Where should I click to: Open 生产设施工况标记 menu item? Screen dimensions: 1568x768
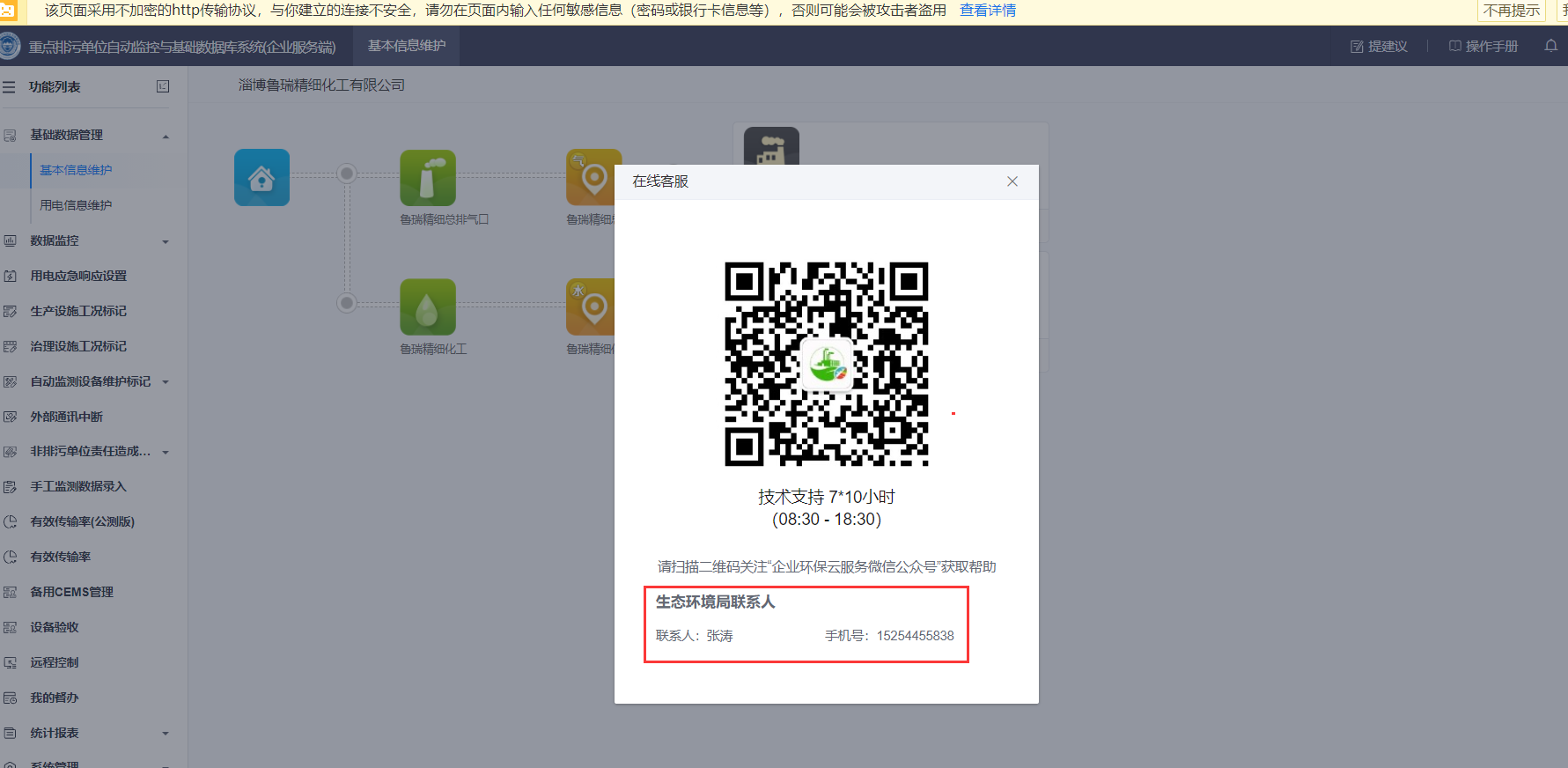click(x=78, y=311)
